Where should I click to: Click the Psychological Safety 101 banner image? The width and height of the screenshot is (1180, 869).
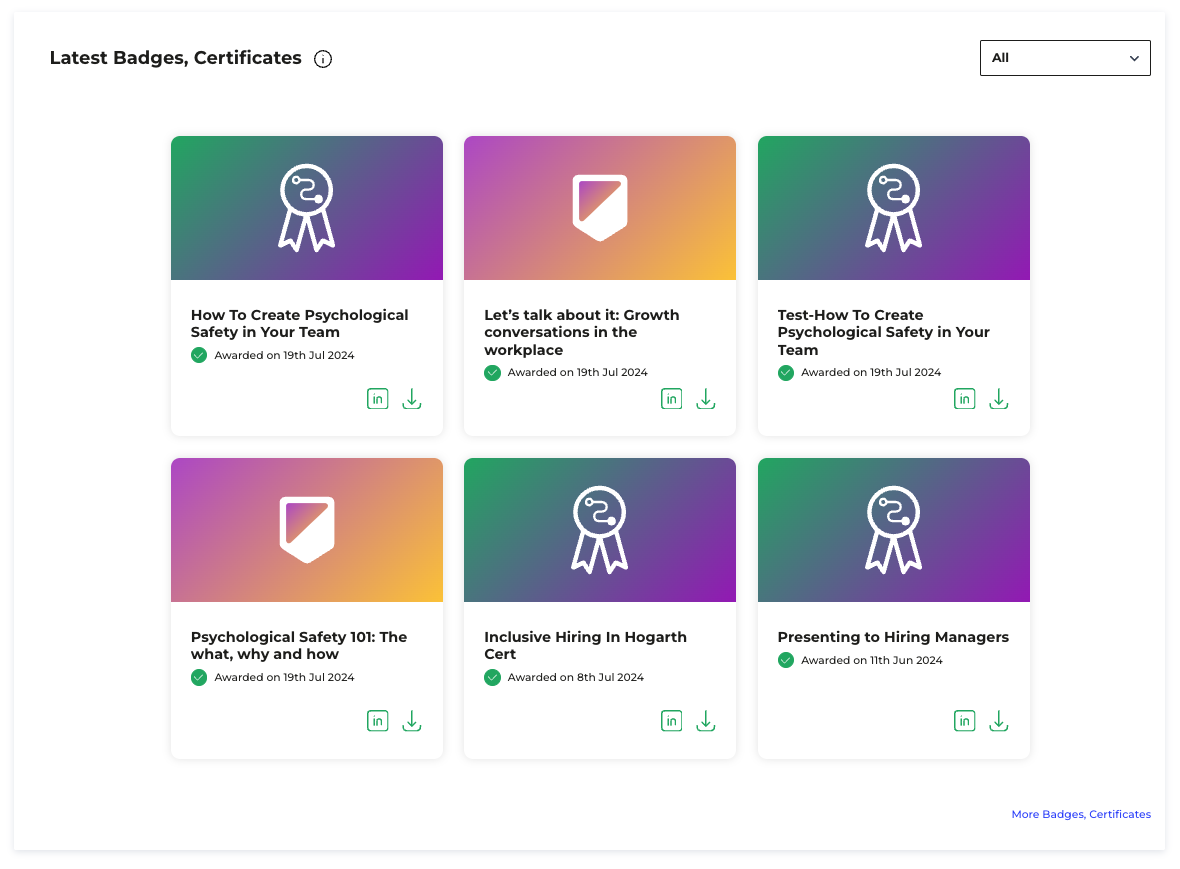(307, 530)
